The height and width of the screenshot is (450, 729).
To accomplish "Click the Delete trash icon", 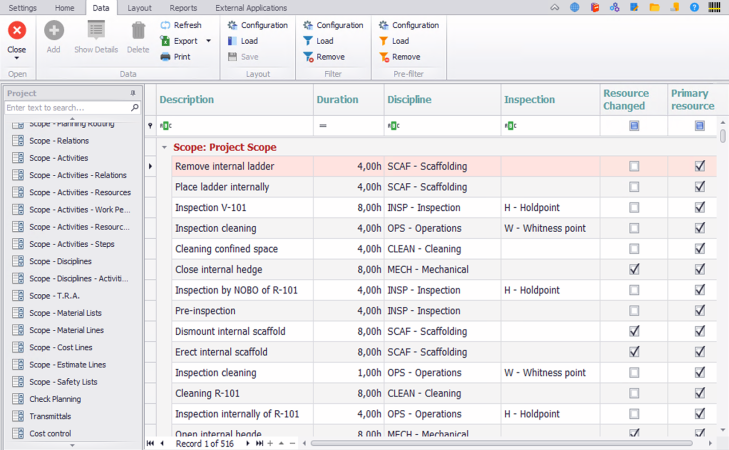I will coord(138,31).
